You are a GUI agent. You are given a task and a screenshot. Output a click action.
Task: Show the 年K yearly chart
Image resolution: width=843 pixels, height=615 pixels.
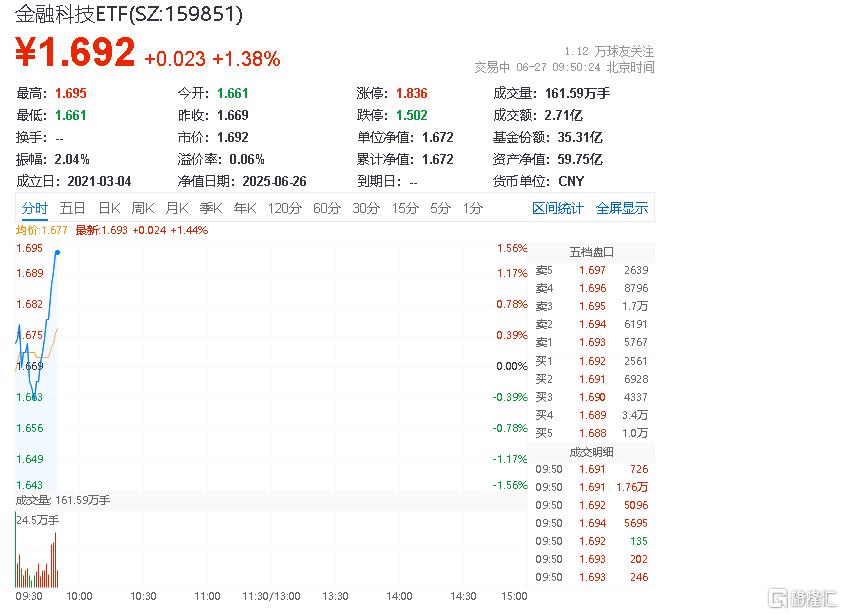[244, 208]
